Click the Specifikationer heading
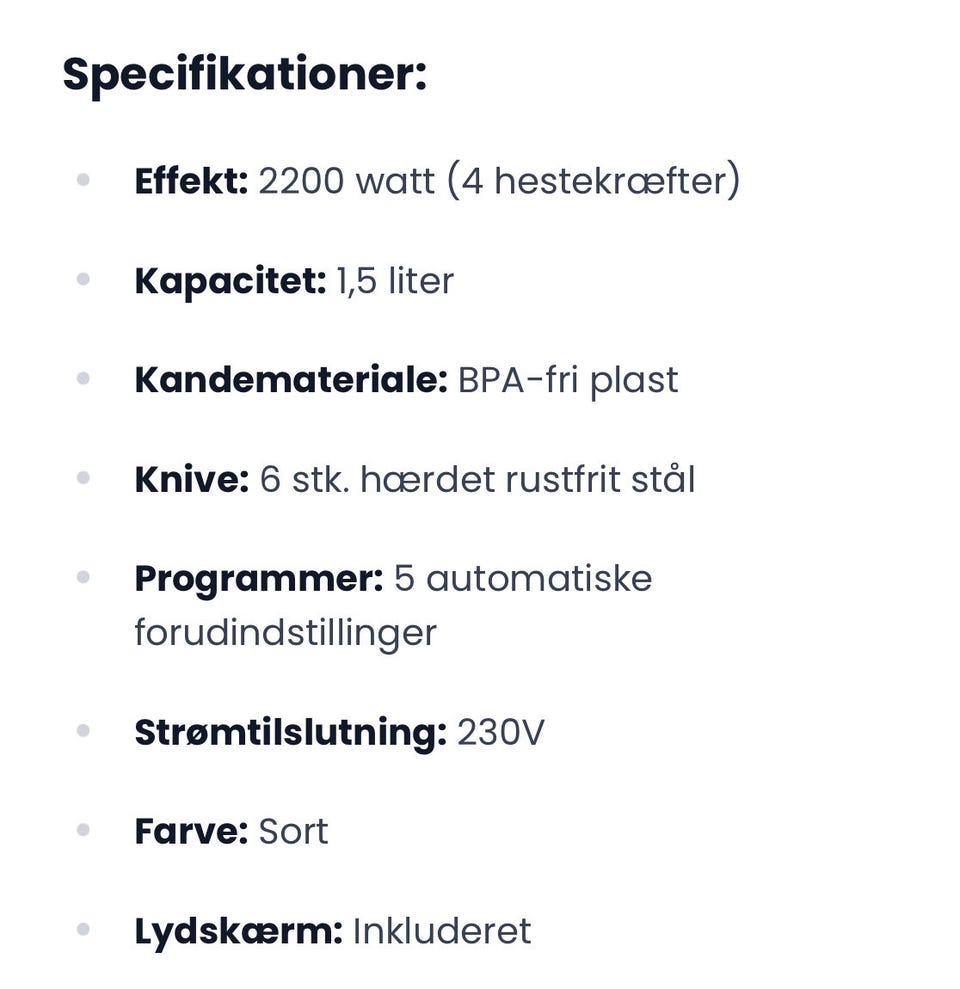 click(x=244, y=76)
